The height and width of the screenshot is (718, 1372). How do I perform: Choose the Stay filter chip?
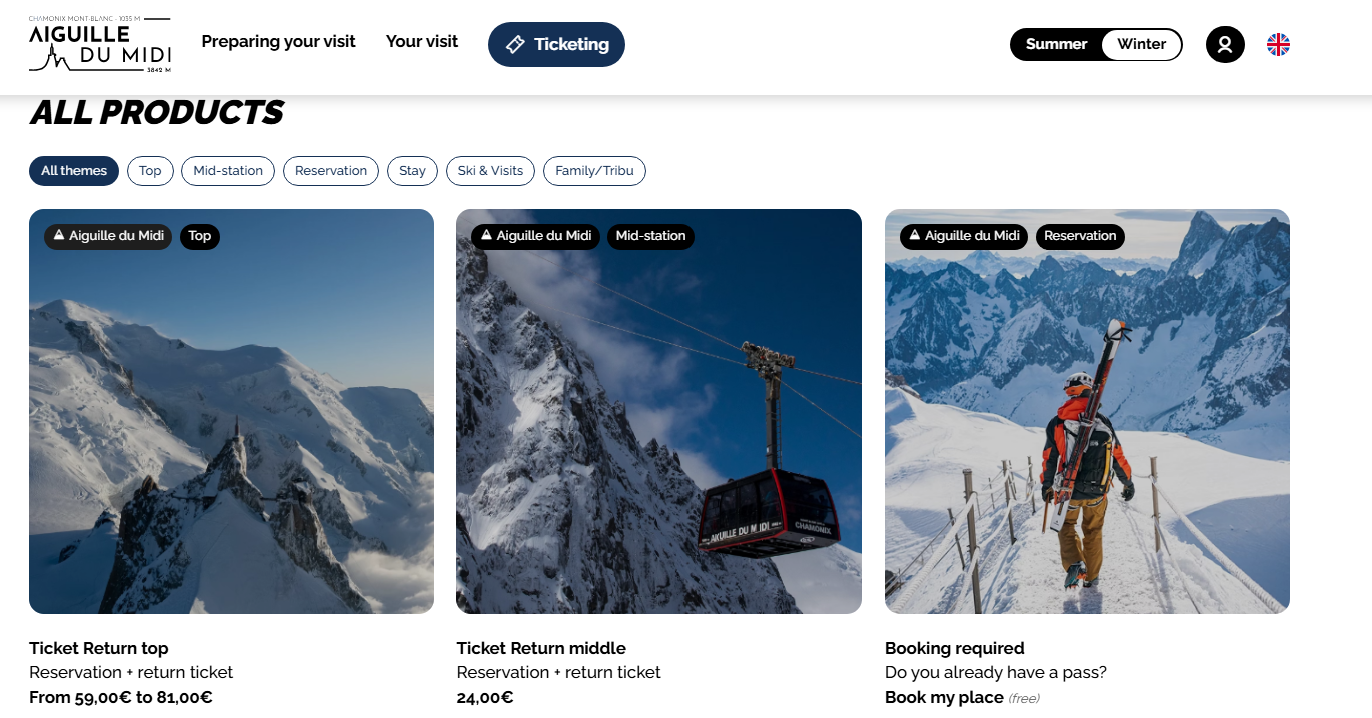tap(412, 171)
